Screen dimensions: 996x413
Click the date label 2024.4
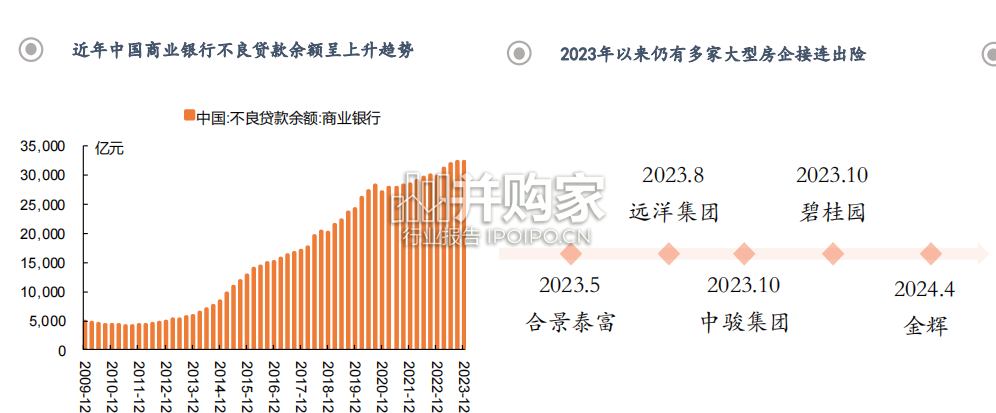click(924, 289)
